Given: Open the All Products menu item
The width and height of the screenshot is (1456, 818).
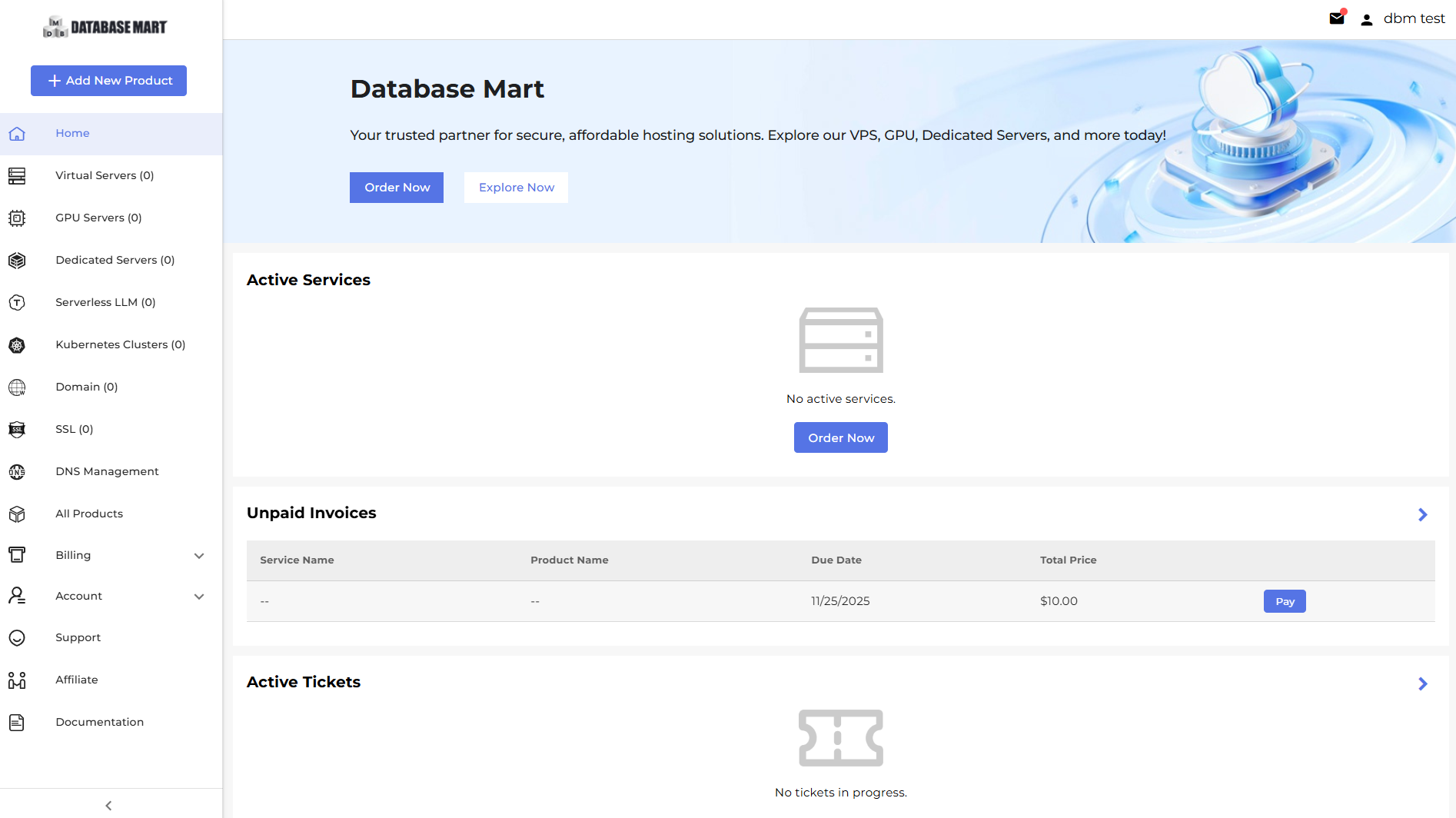Looking at the screenshot, I should coord(89,514).
